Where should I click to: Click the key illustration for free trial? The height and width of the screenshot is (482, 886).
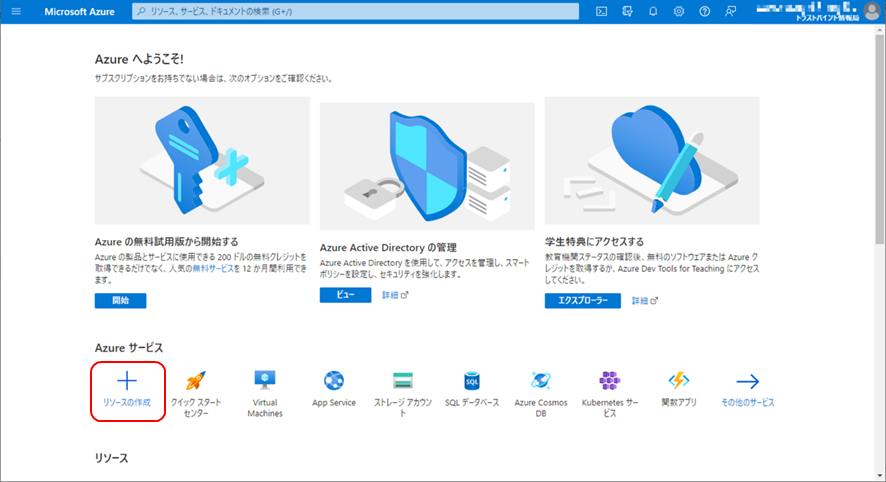pyautogui.click(x=202, y=160)
